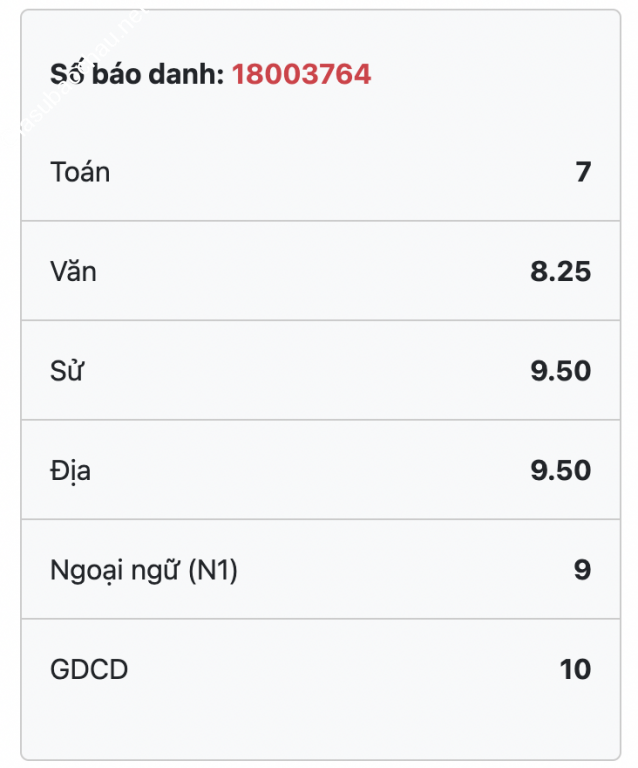Click the Ngoại ngữ (N1) label
Image resolution: width=638 pixels, height=768 pixels.
pos(144,570)
